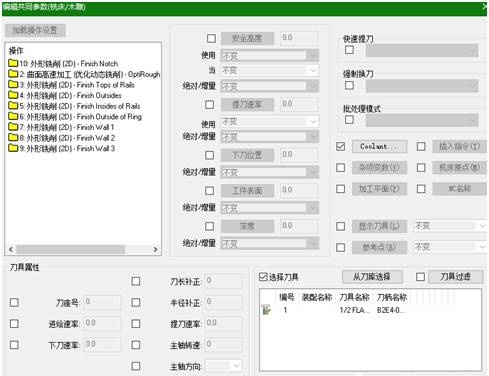
Task: Click the 刀具名称 column header
Action: pyautogui.click(x=354, y=297)
